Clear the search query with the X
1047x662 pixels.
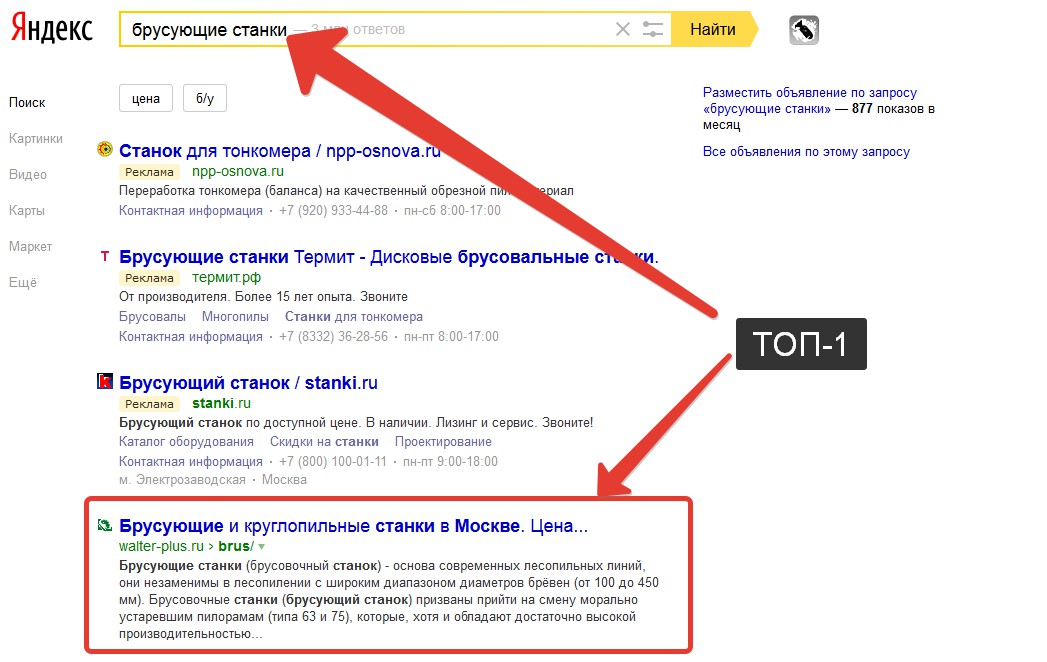coord(622,29)
